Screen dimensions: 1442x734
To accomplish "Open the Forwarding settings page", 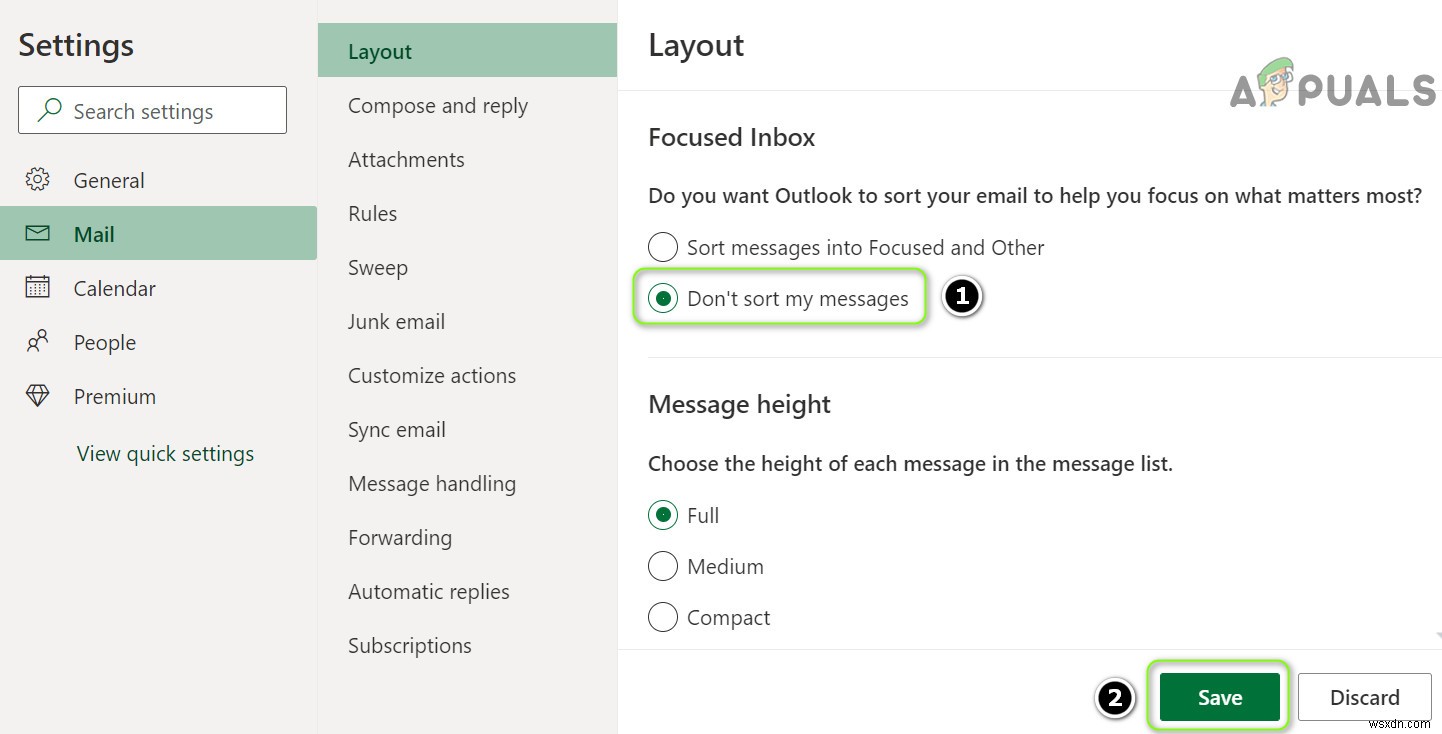I will pos(400,537).
